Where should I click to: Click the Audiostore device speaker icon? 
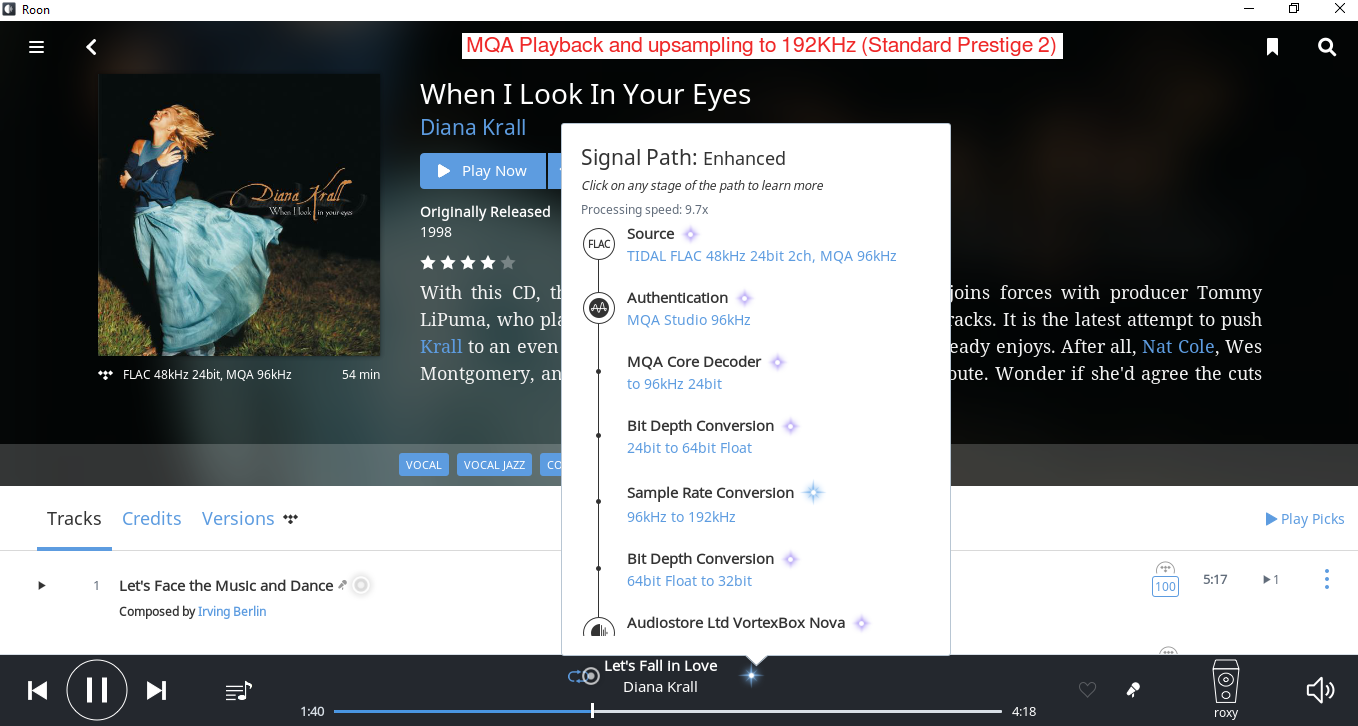(599, 629)
